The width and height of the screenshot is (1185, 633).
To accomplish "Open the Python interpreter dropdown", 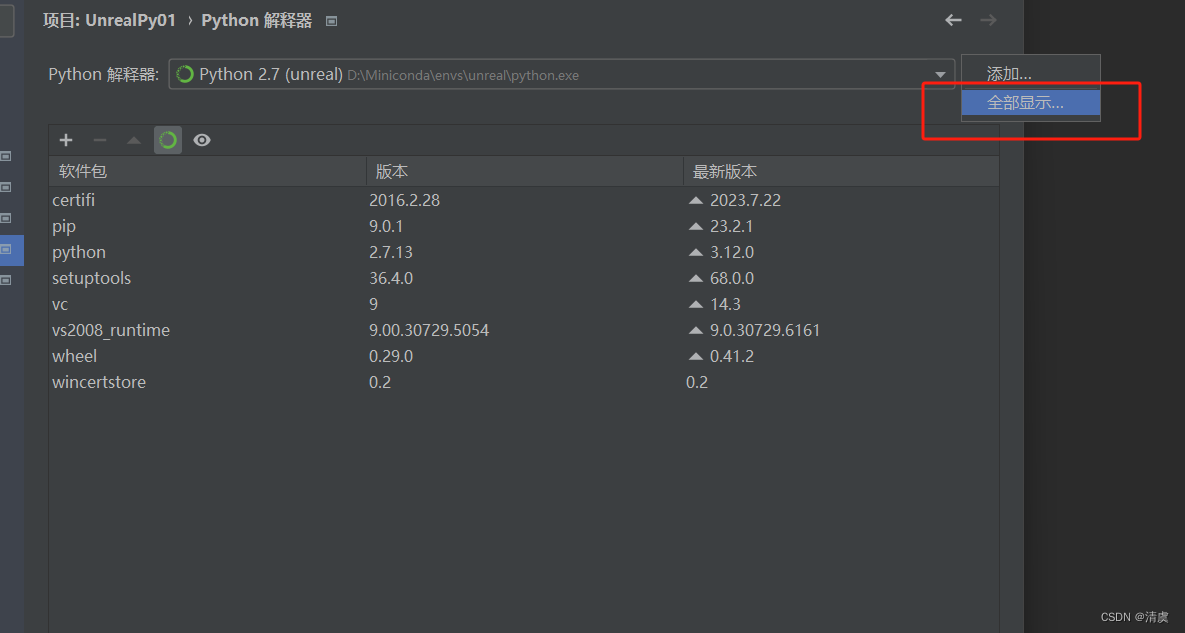I will pyautogui.click(x=939, y=73).
